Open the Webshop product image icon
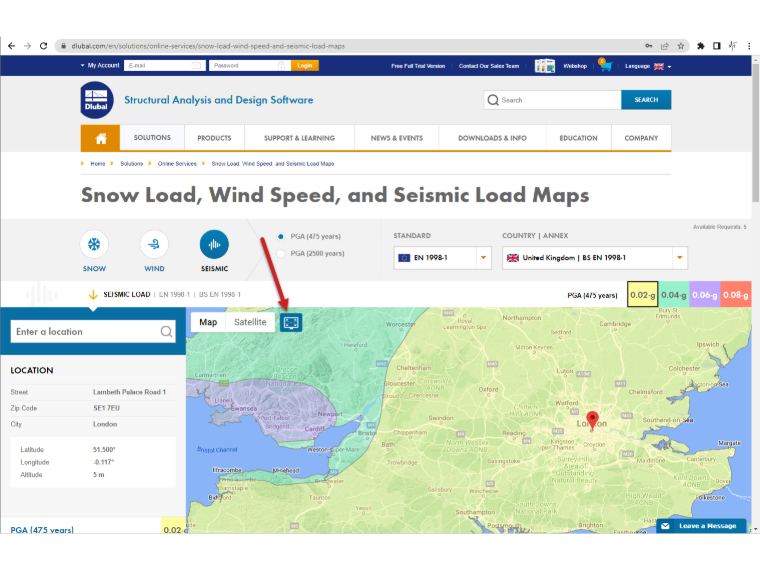Screen dimensions: 760x570 tap(545, 65)
